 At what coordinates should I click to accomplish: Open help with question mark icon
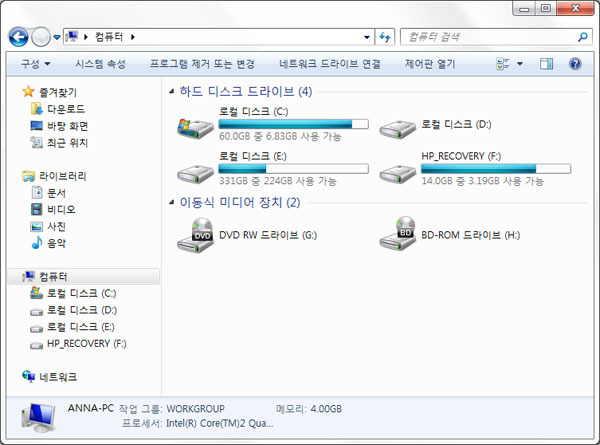pyautogui.click(x=575, y=64)
